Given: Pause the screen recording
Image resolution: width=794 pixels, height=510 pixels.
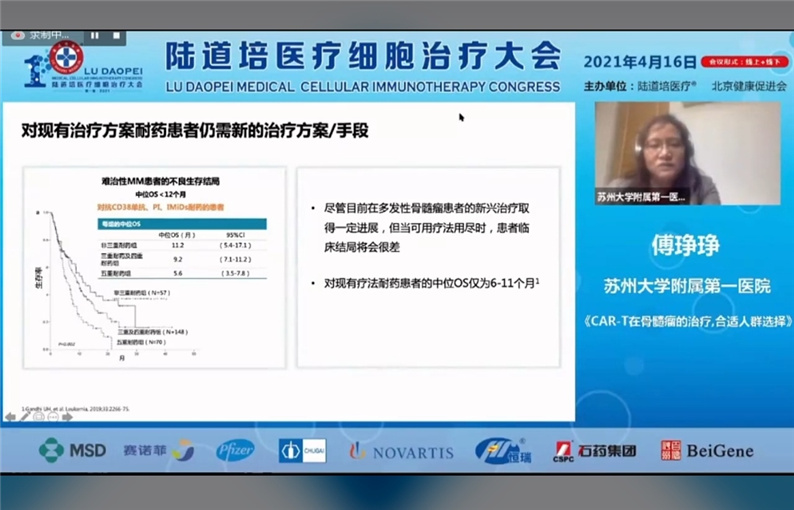Looking at the screenshot, I should coord(95,34).
